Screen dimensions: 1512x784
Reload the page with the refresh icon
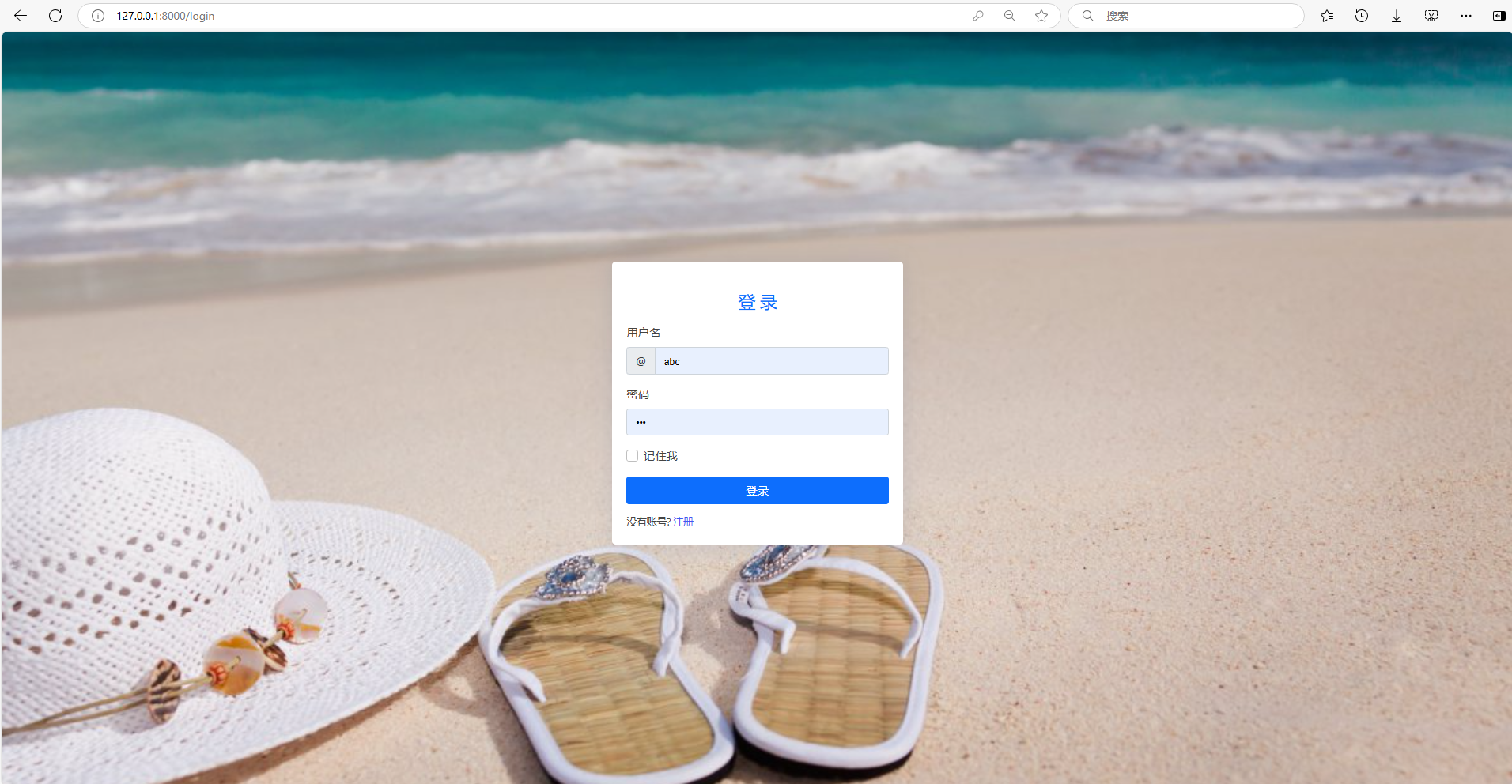click(55, 16)
